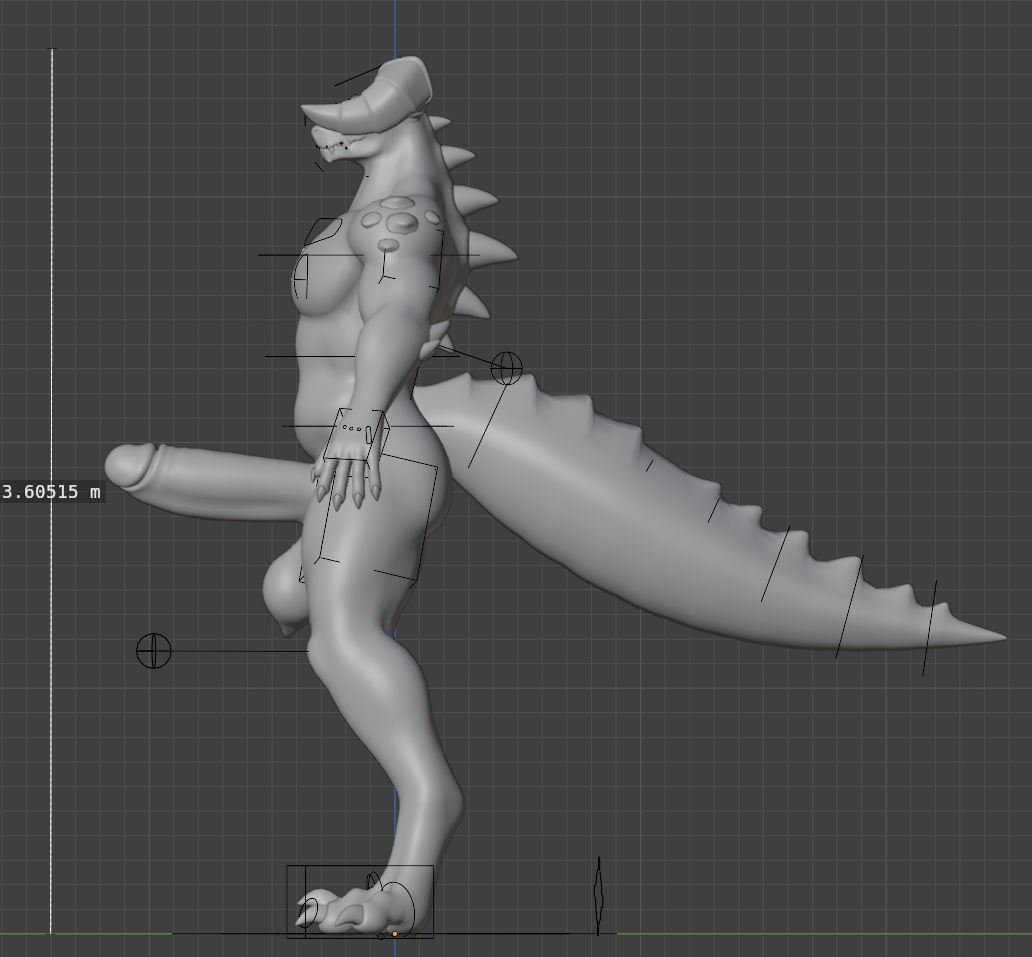Select the top endpoint of the ruler line
Image resolution: width=1032 pixels, height=957 pixels.
pyautogui.click(x=52, y=49)
